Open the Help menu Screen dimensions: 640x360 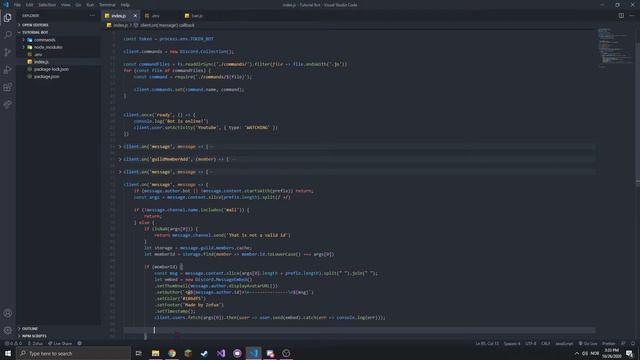[x=125, y=5]
